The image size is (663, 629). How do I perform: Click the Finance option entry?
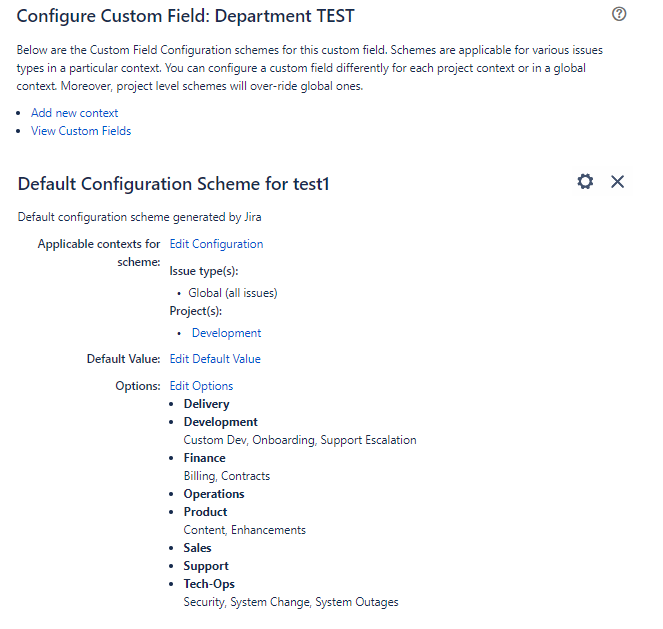tap(205, 458)
